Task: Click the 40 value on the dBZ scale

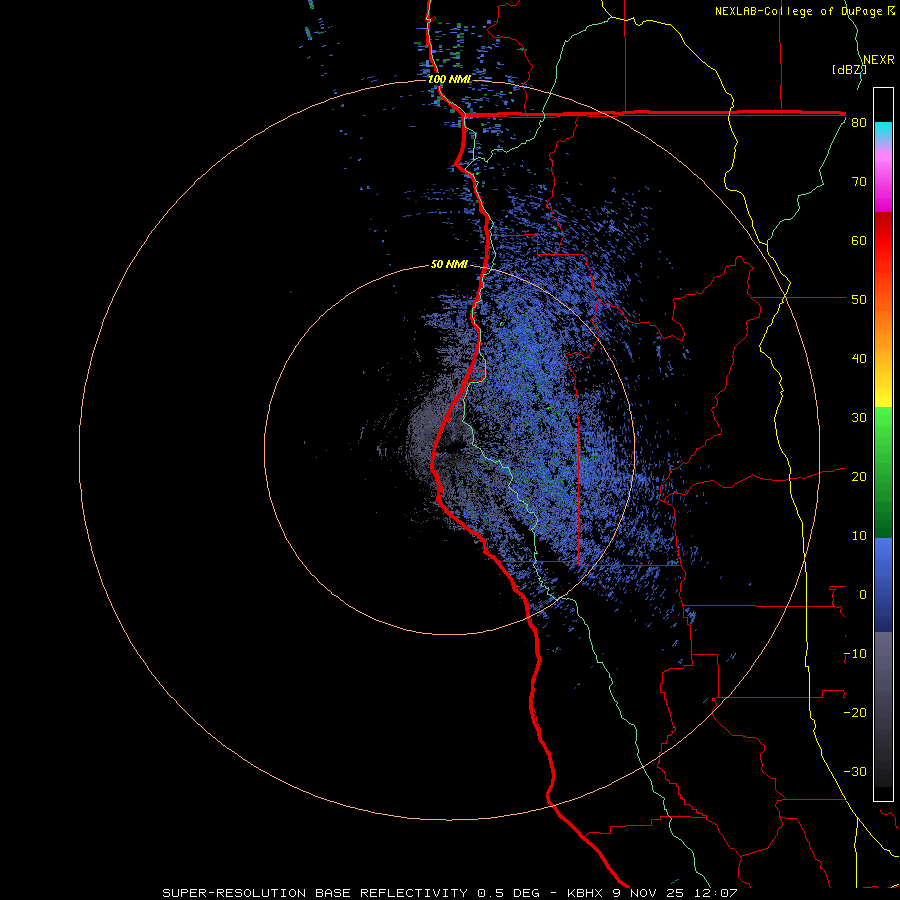Action: pos(859,359)
